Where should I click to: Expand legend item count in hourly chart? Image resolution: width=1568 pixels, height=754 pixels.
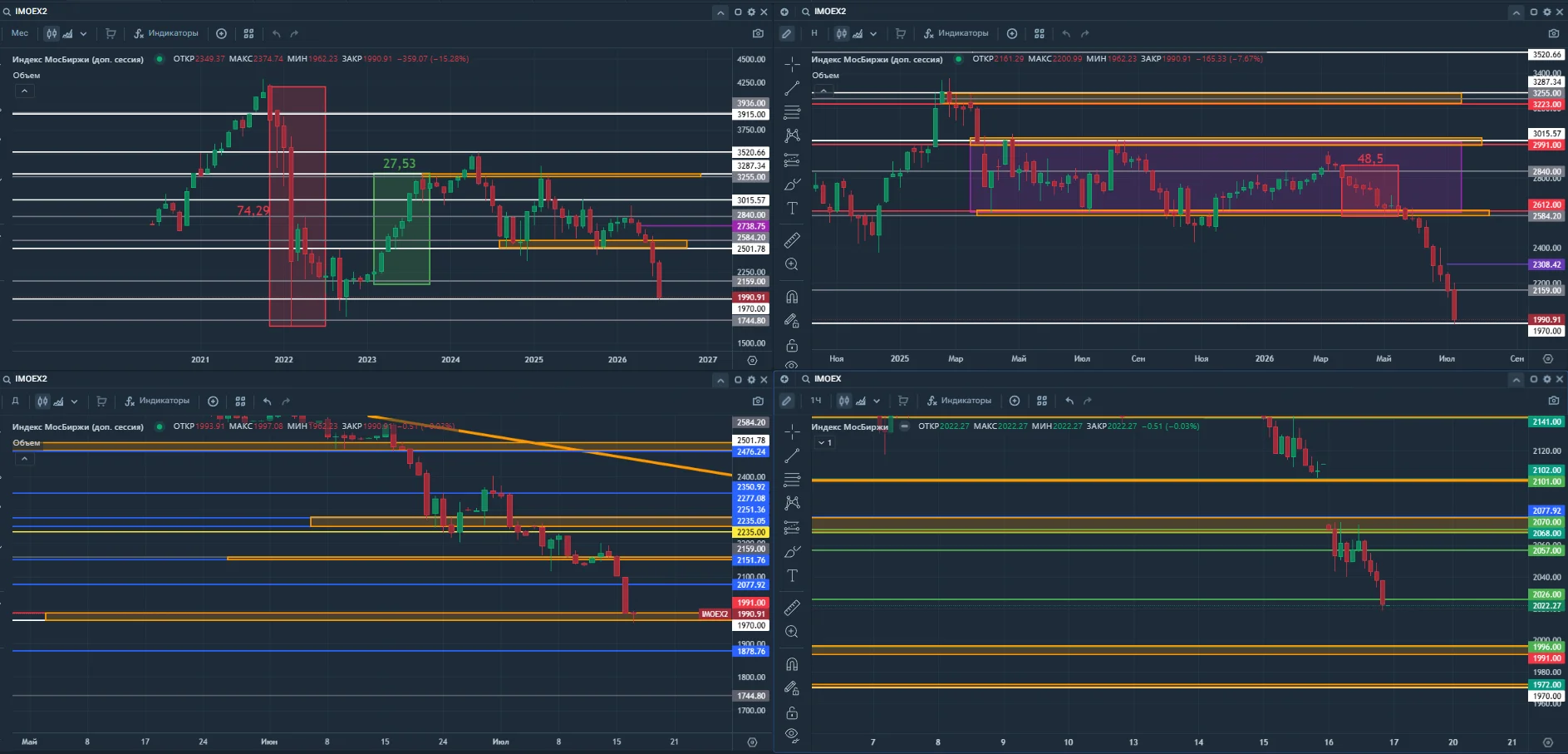[x=825, y=443]
